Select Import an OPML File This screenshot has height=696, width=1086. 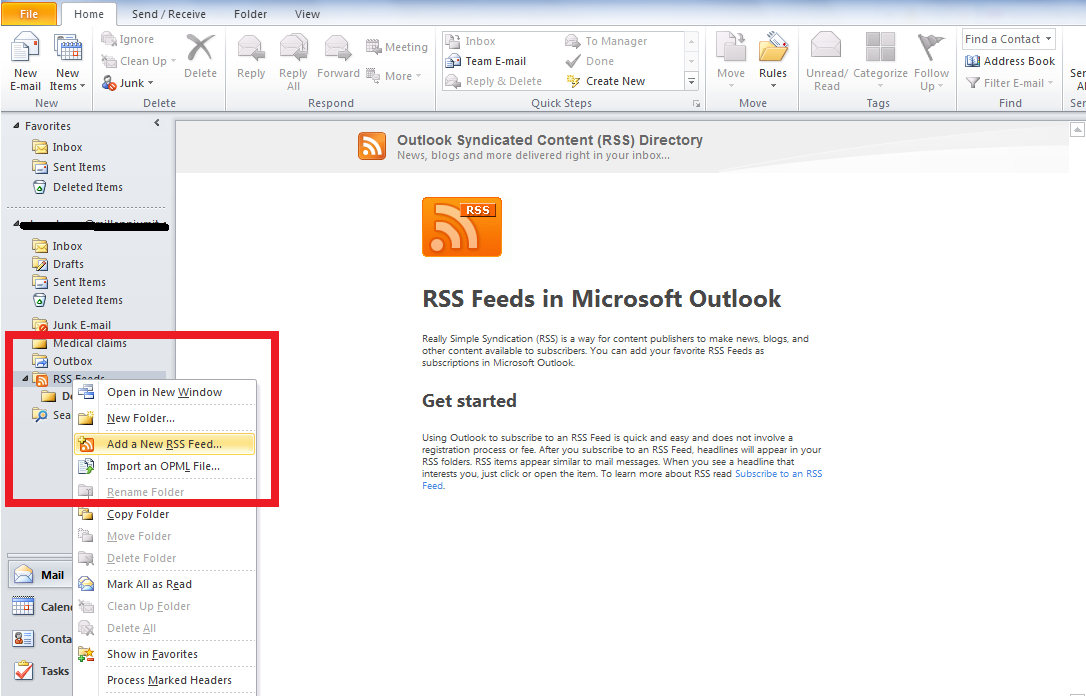point(164,466)
